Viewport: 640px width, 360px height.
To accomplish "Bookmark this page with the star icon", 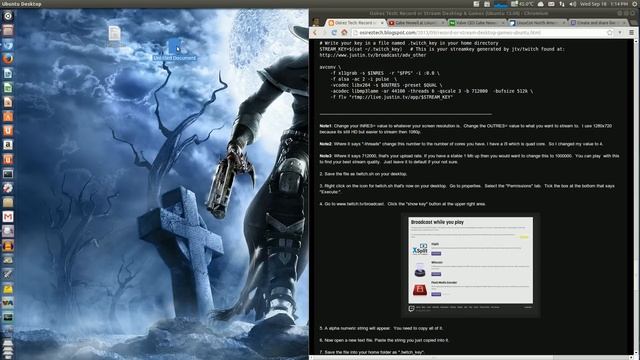I will point(610,32).
